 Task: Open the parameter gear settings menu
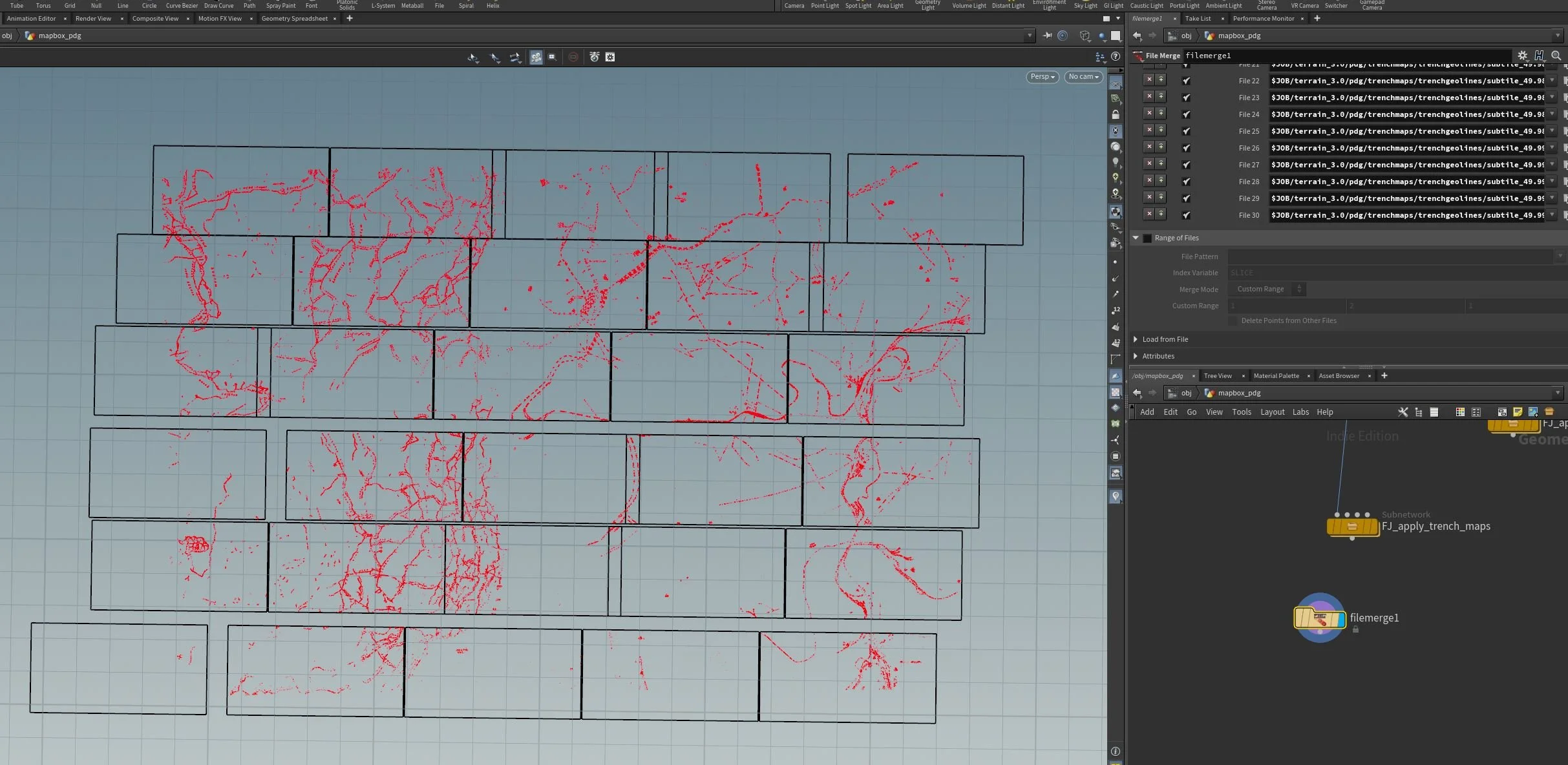1523,56
